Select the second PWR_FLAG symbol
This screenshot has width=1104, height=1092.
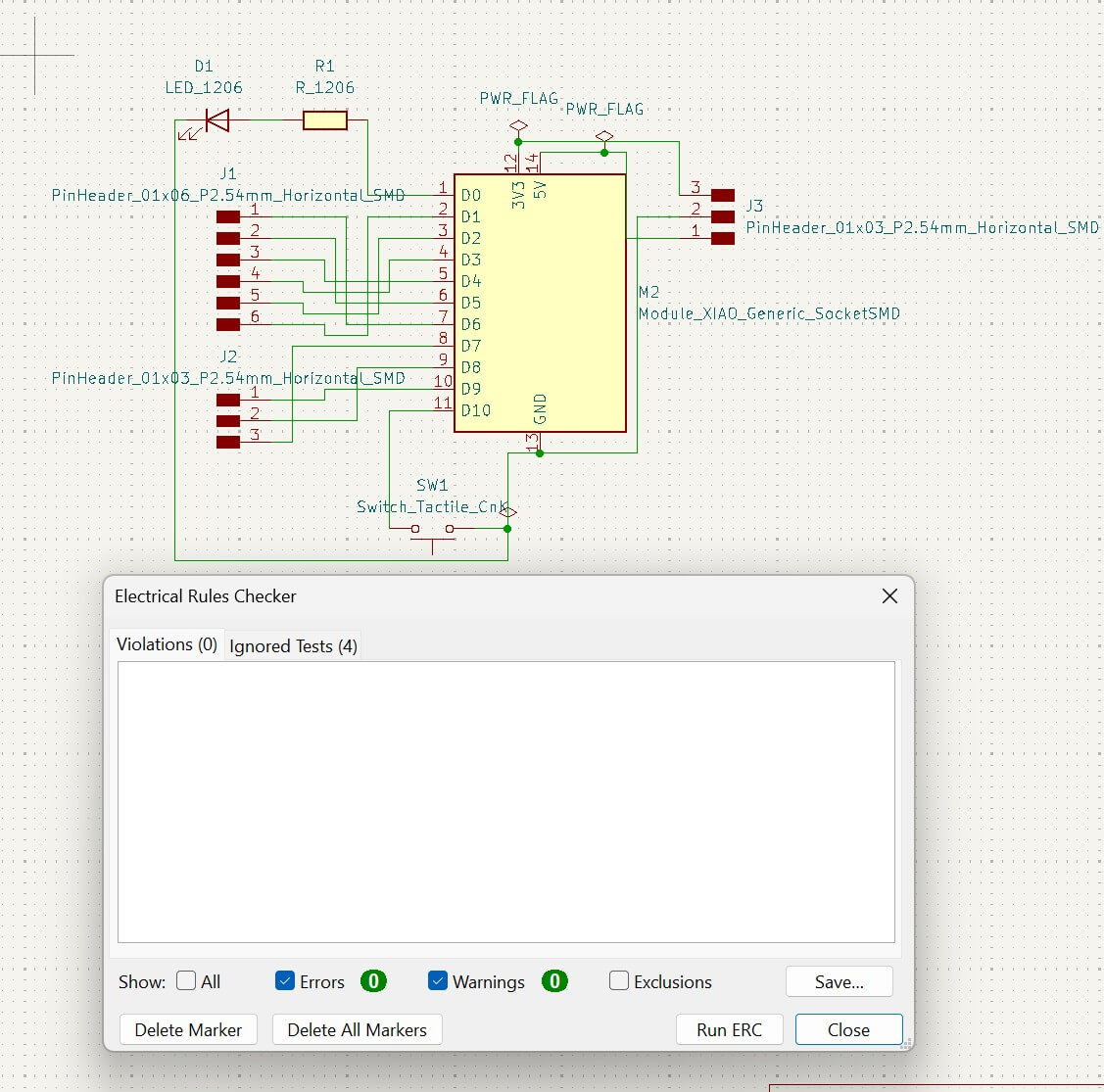(604, 134)
